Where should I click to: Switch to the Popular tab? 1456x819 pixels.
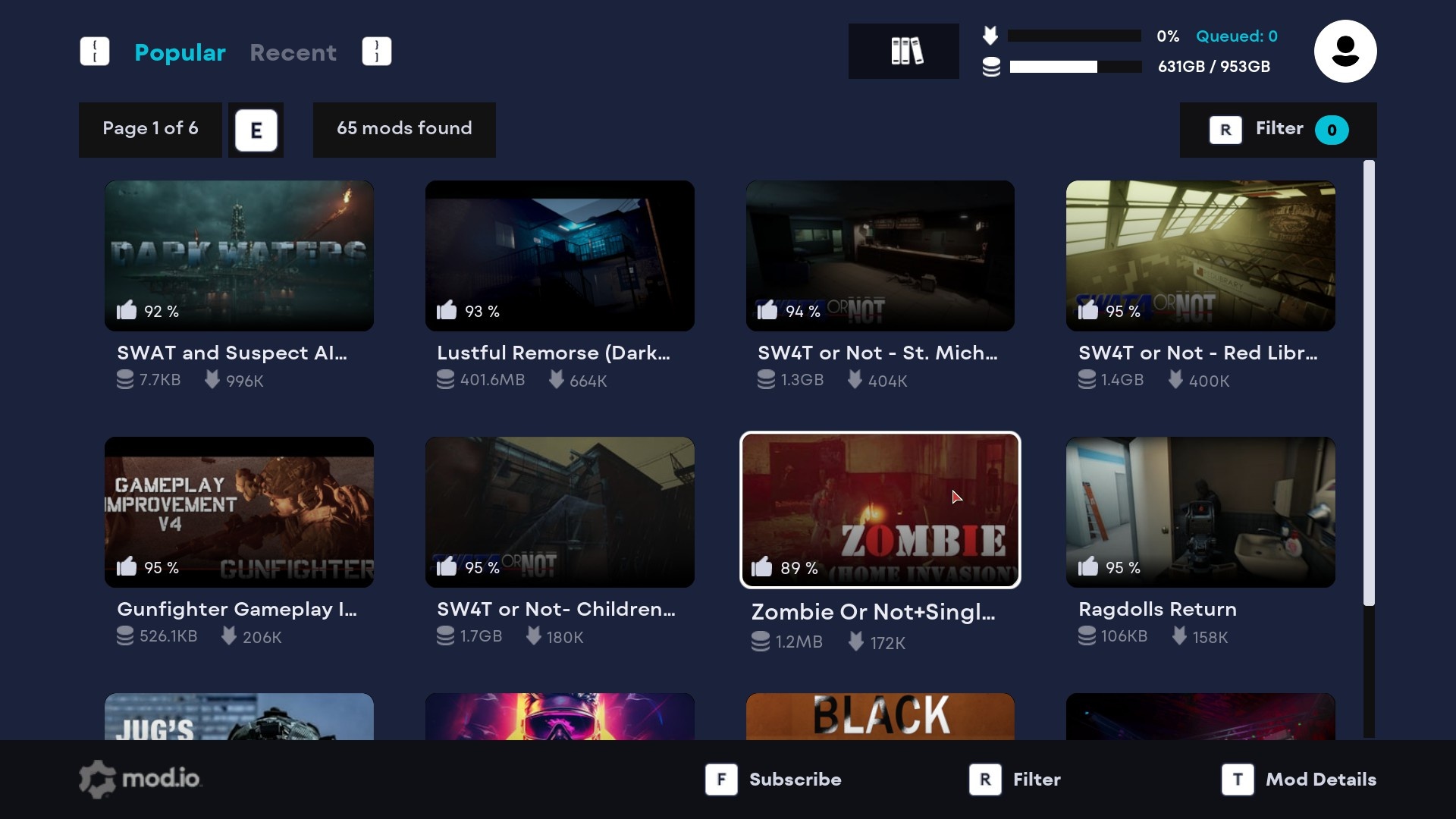click(180, 52)
